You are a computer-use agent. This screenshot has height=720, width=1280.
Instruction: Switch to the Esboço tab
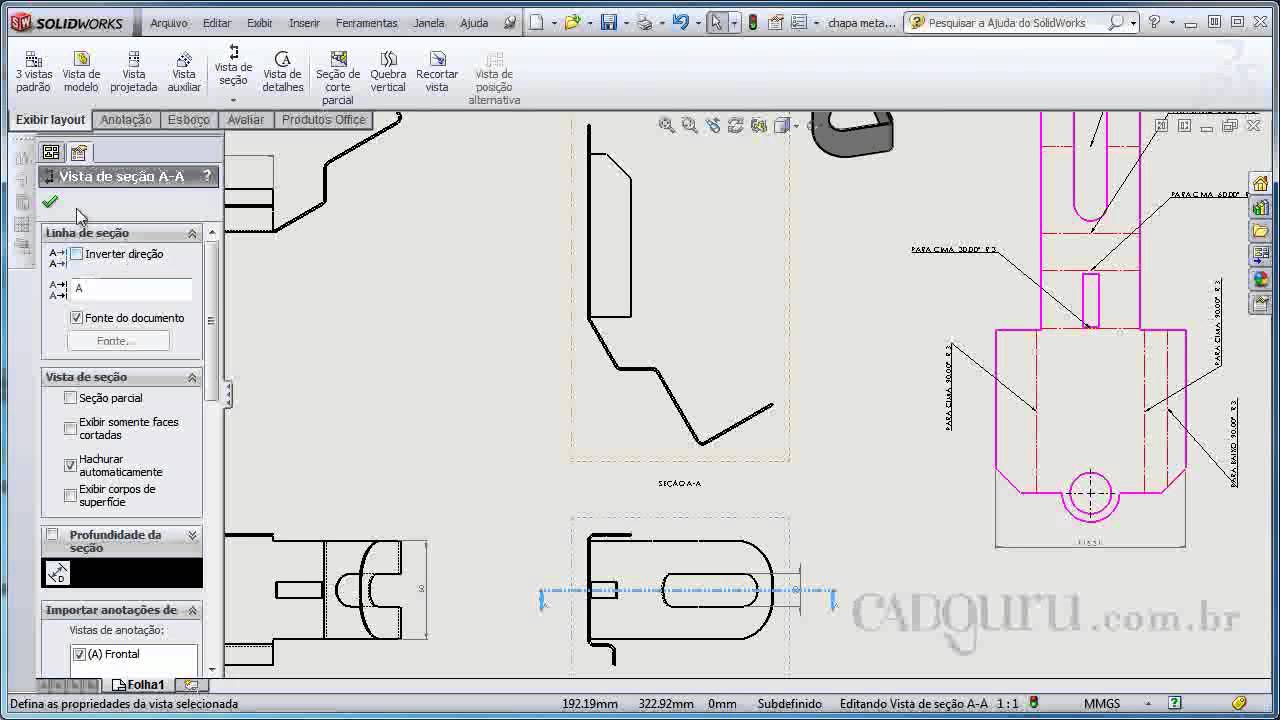(x=189, y=119)
